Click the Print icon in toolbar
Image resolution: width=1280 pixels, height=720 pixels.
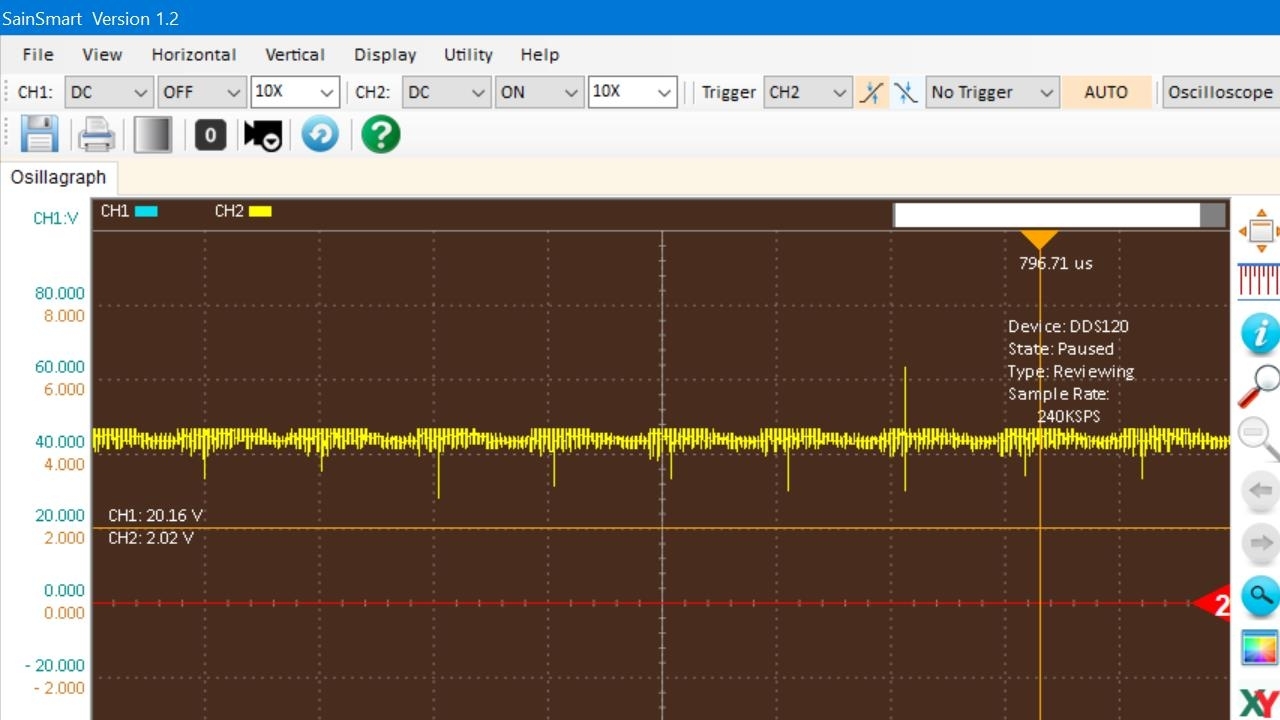[96, 134]
